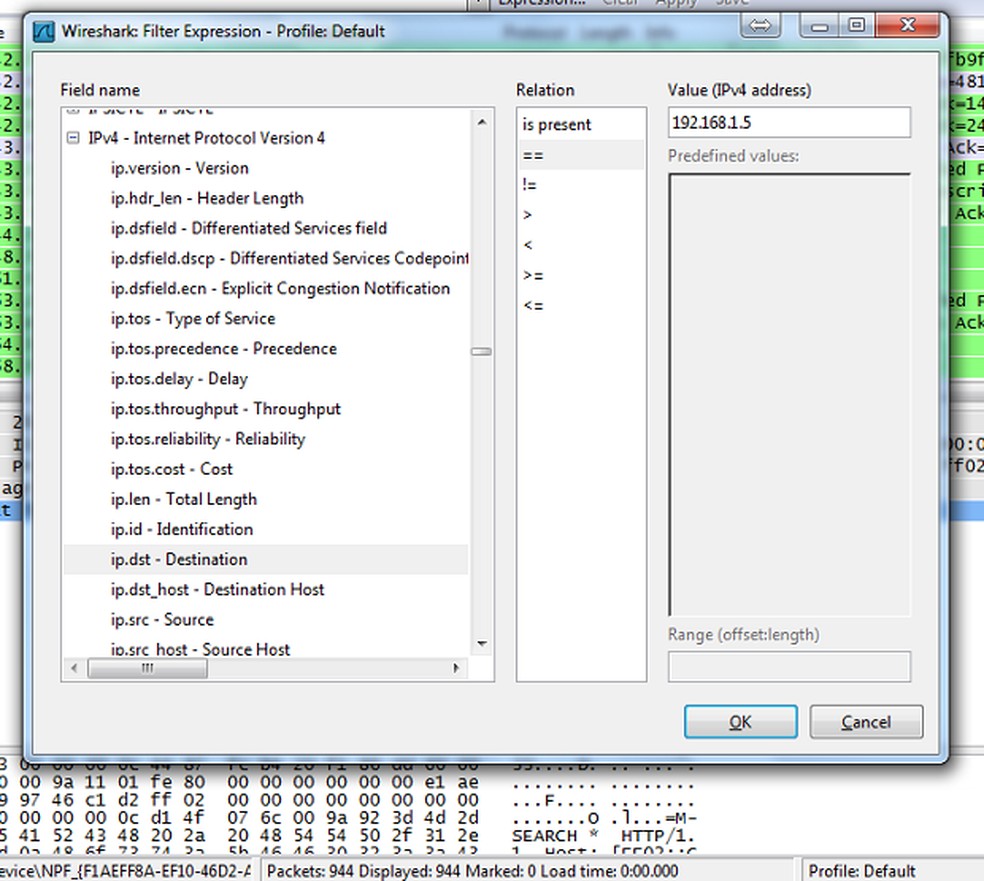
Task: Click field list horizontal scrollbar left arrow
Action: click(x=74, y=668)
